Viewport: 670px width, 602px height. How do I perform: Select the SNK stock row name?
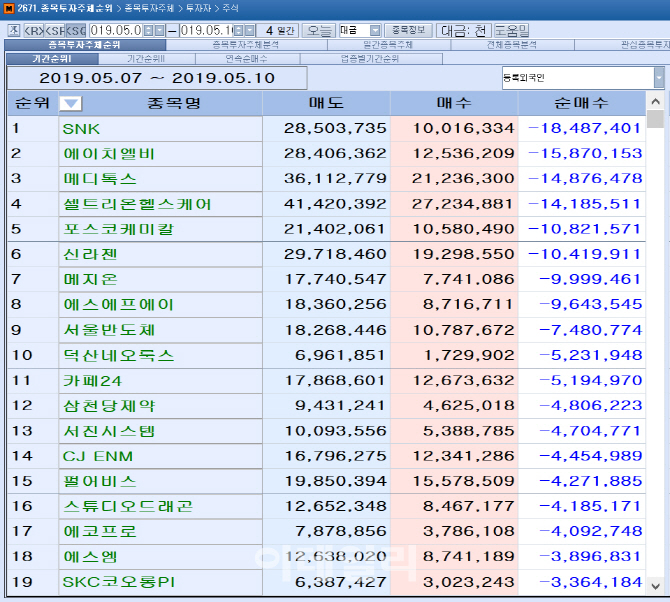(81, 129)
